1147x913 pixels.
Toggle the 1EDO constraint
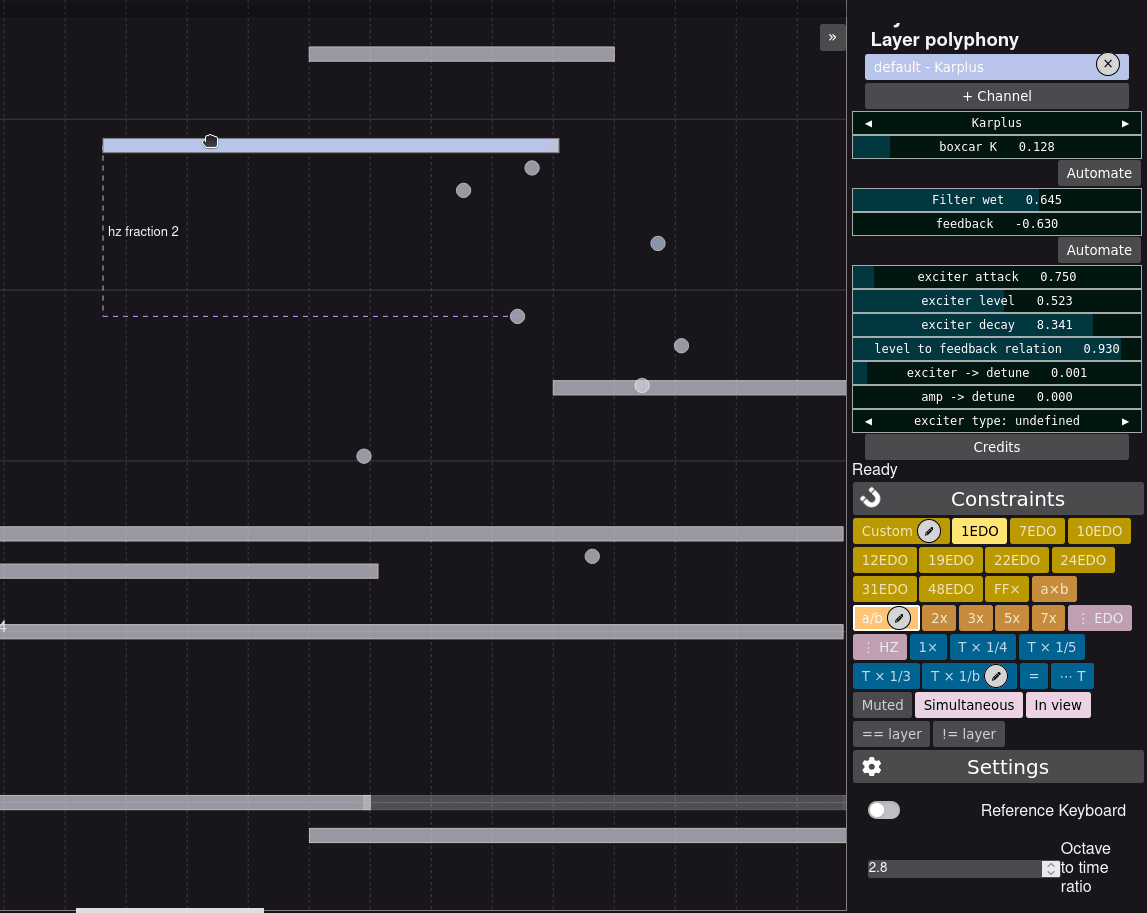tap(979, 531)
